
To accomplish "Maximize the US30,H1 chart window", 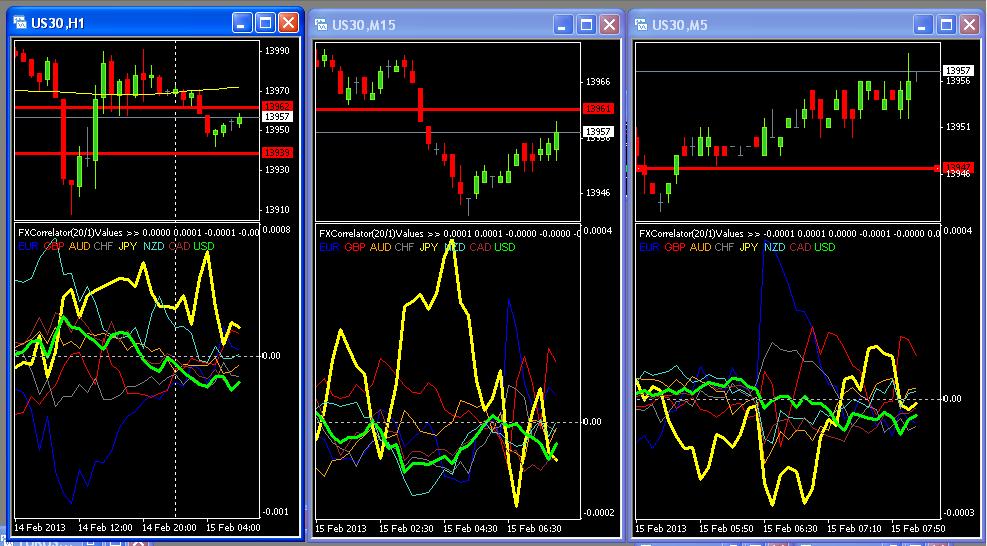I will coord(265,23).
